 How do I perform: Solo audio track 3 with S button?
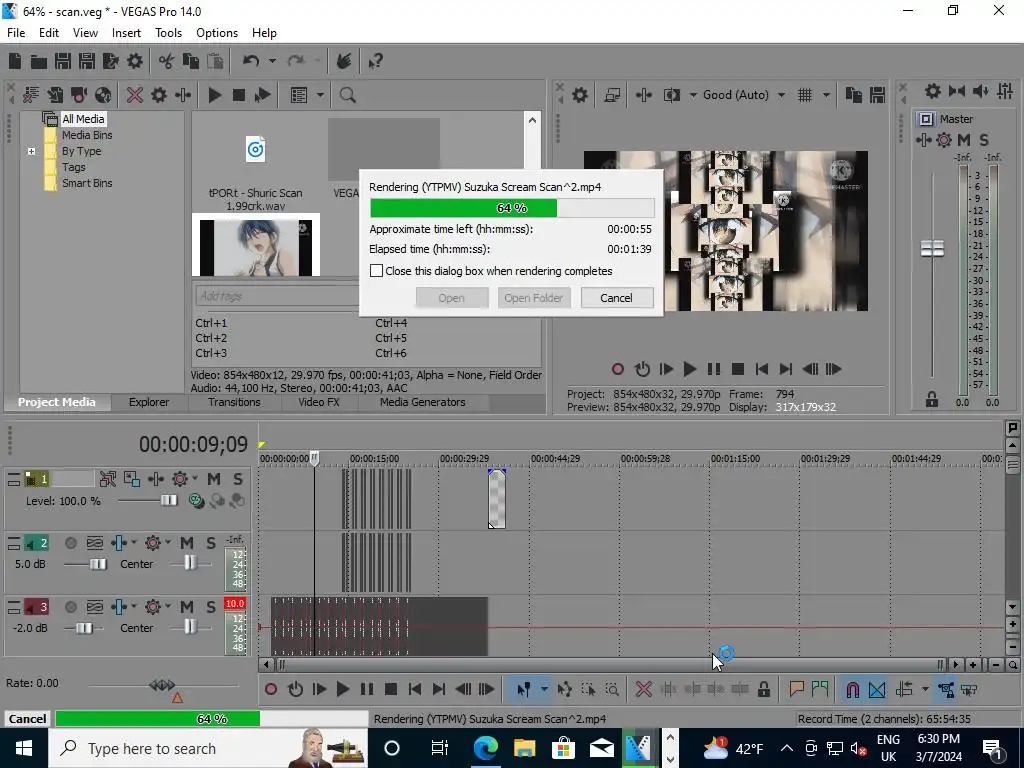click(x=210, y=607)
